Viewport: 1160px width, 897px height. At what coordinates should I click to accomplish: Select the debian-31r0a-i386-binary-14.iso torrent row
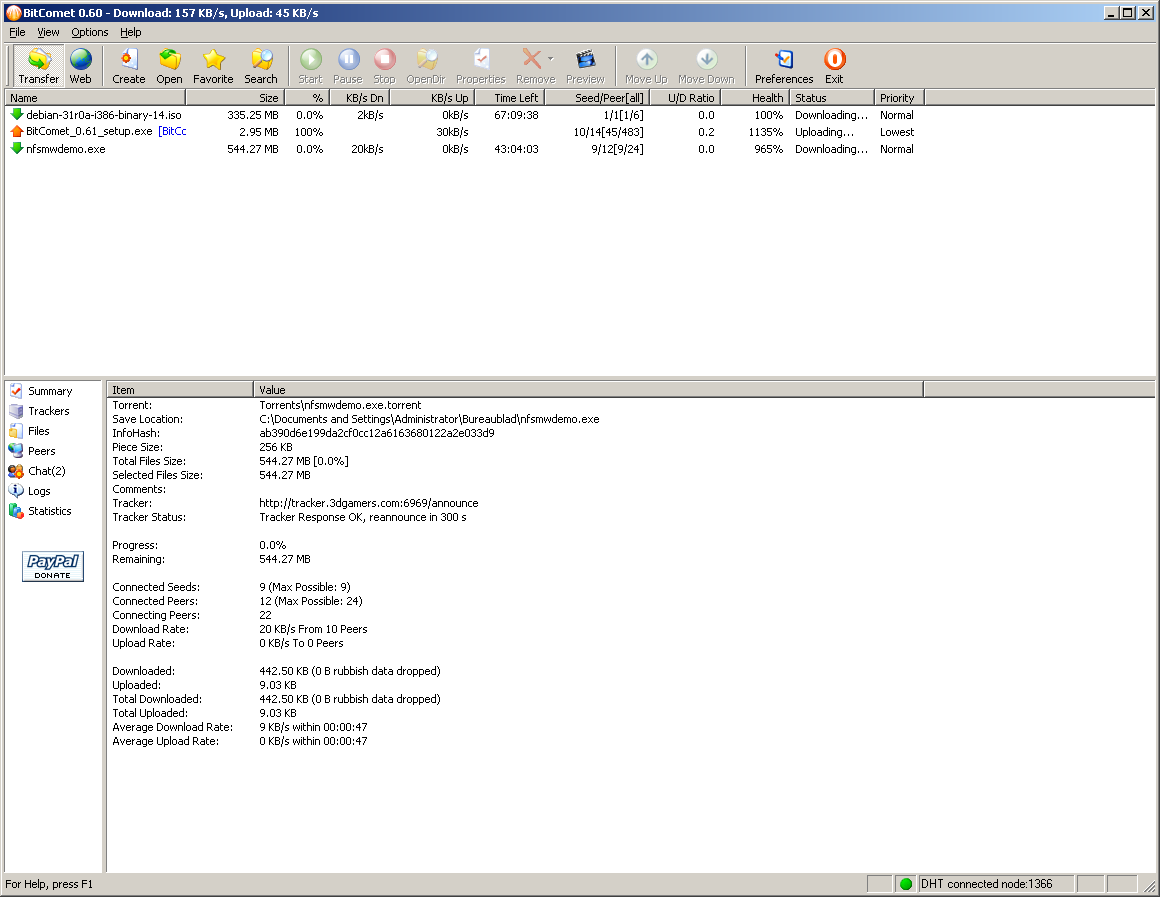[x=463, y=115]
